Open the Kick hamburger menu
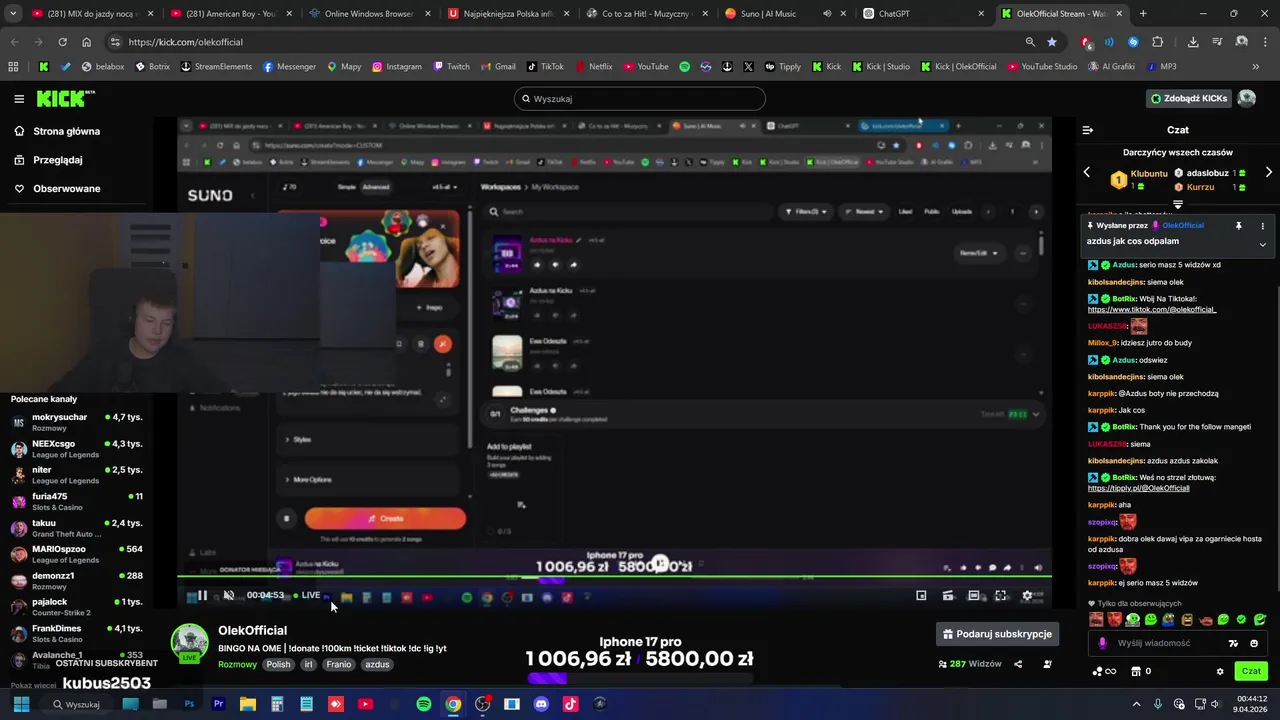The height and width of the screenshot is (720, 1280). tap(19, 99)
